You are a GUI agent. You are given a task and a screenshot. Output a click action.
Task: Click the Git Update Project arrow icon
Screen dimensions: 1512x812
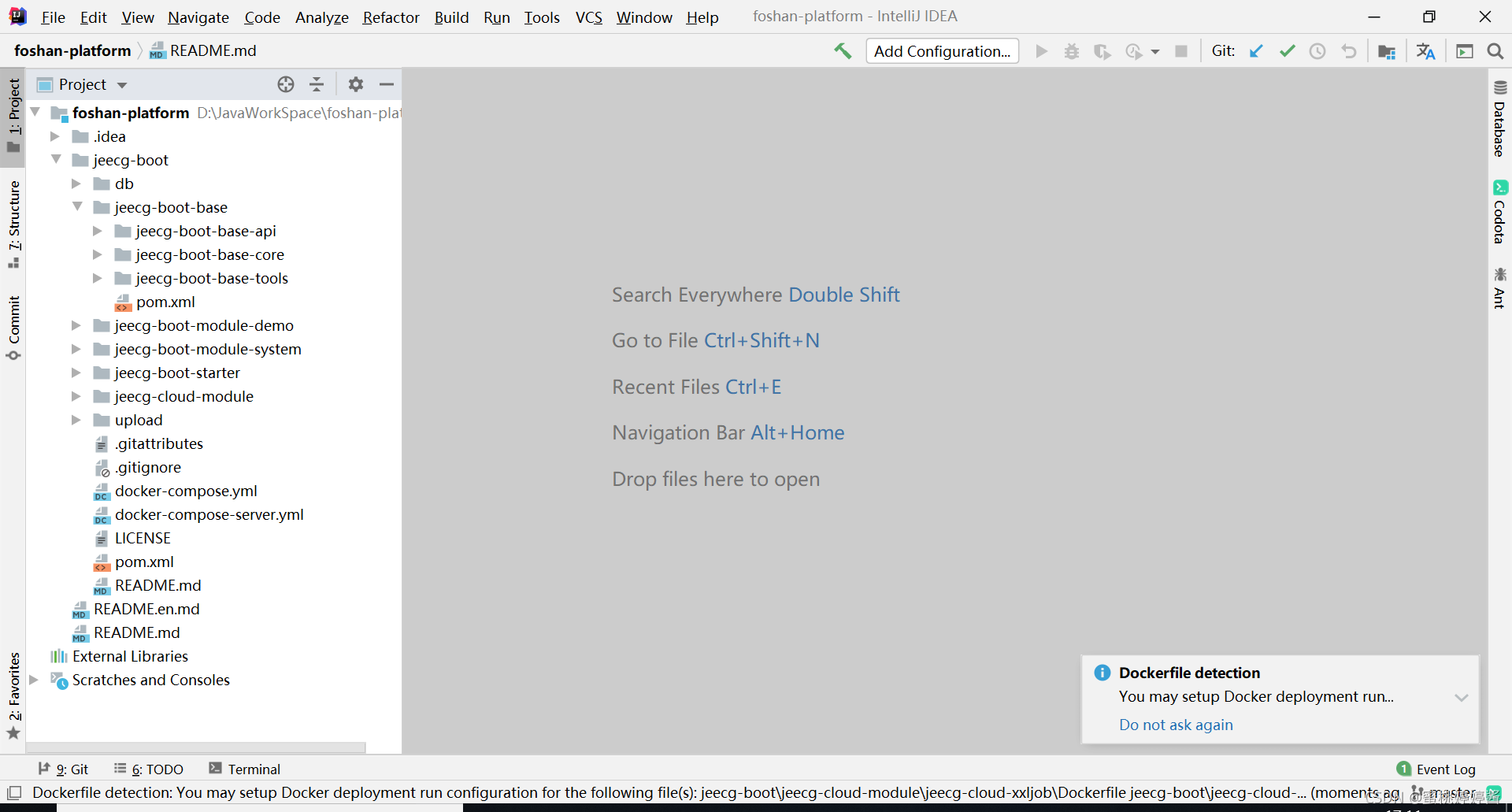[1256, 51]
